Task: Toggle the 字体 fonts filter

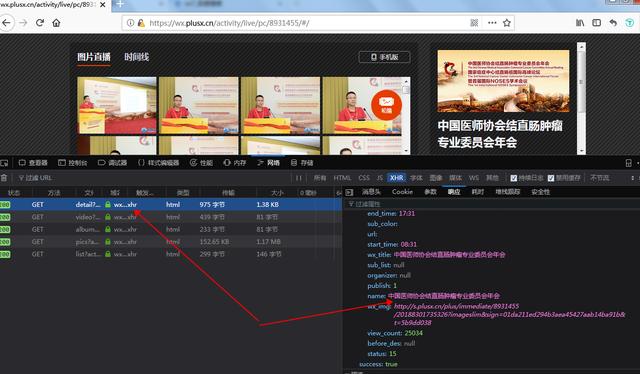Action: pyautogui.click(x=416, y=178)
